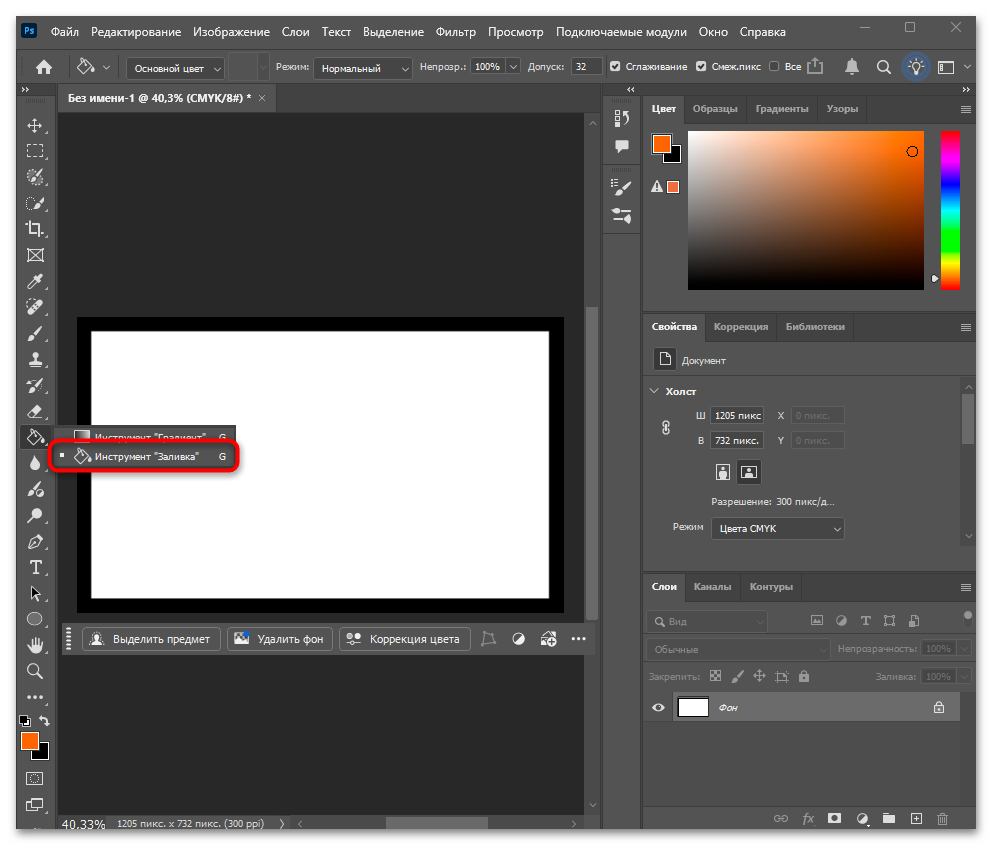
Task: Add layer mask icon in Layers panel
Action: 834,818
